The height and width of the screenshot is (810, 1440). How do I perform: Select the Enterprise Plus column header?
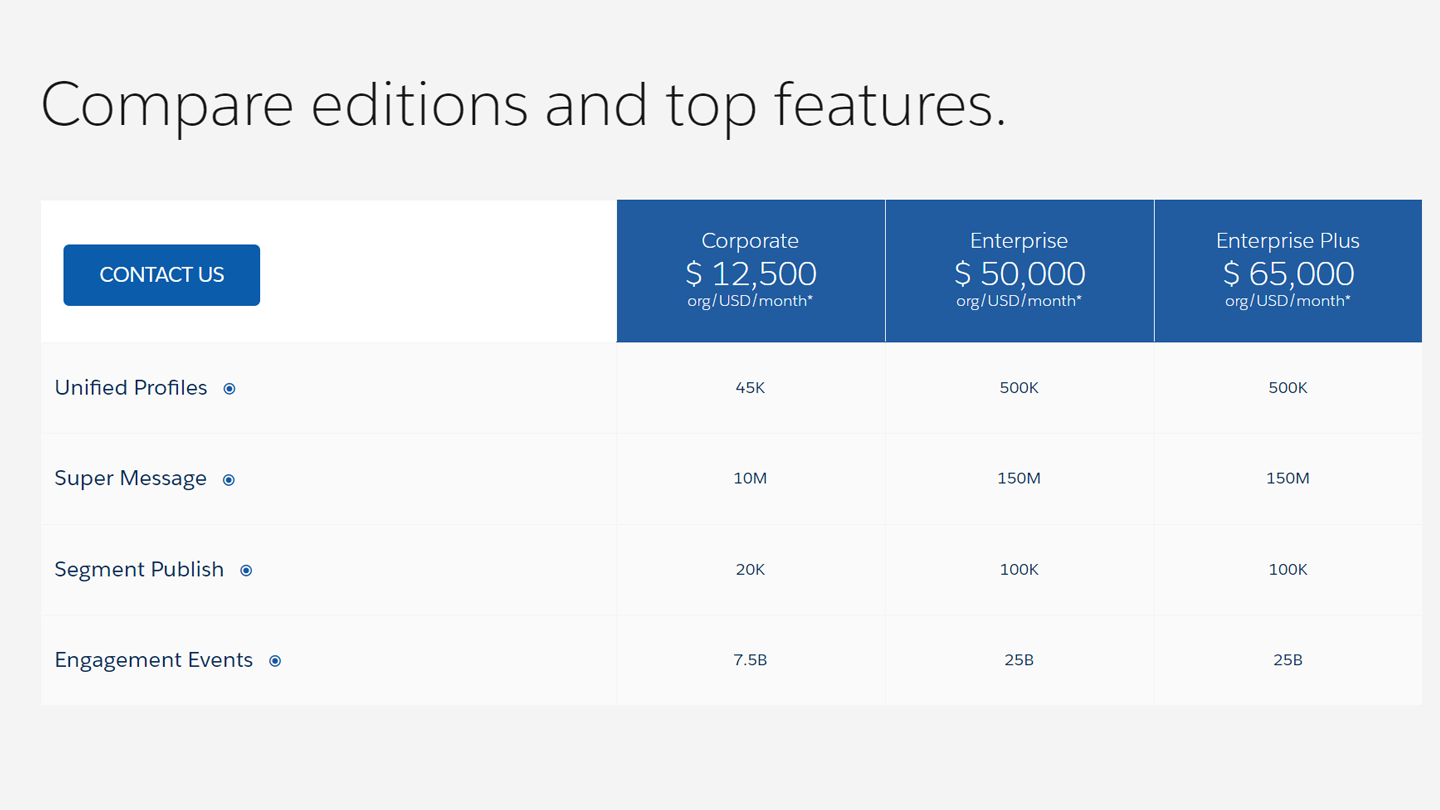(1288, 240)
